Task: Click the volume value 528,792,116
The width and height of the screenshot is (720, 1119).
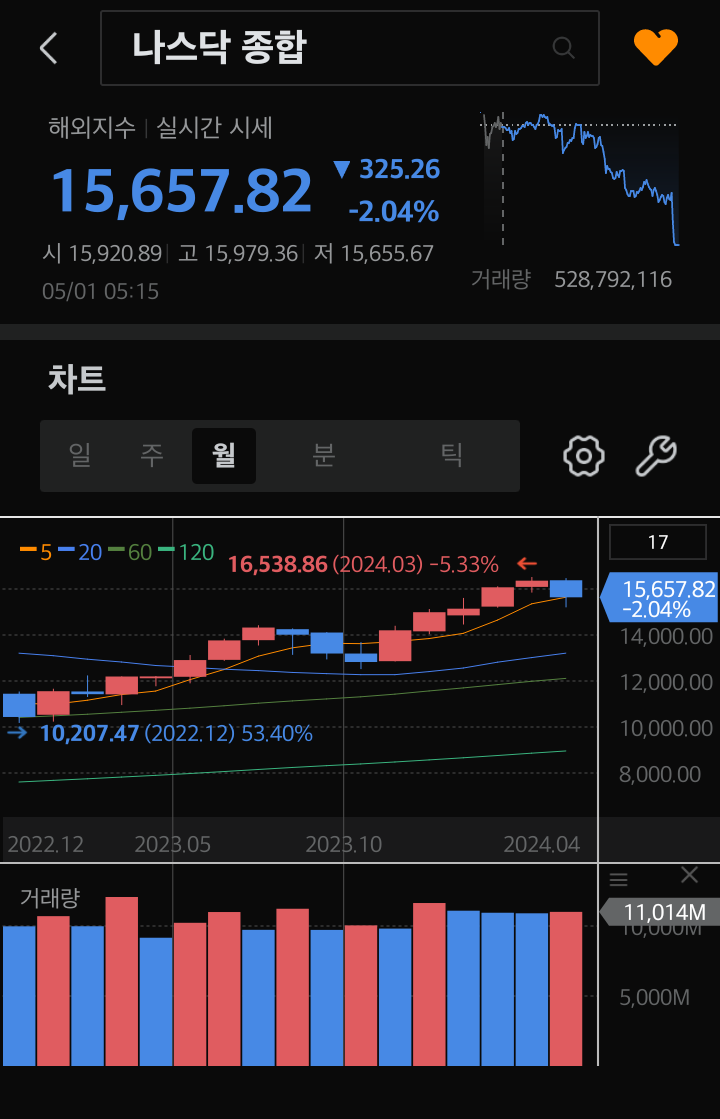Action: click(613, 279)
